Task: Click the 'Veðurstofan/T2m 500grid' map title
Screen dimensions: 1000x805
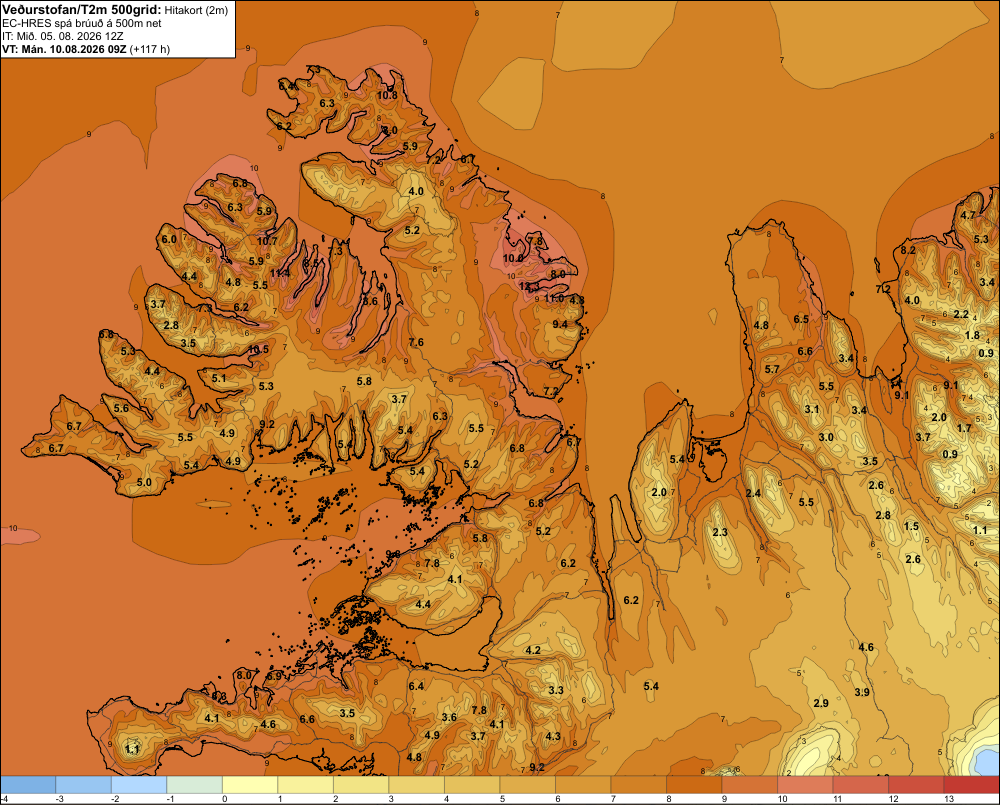Action: 82,10
